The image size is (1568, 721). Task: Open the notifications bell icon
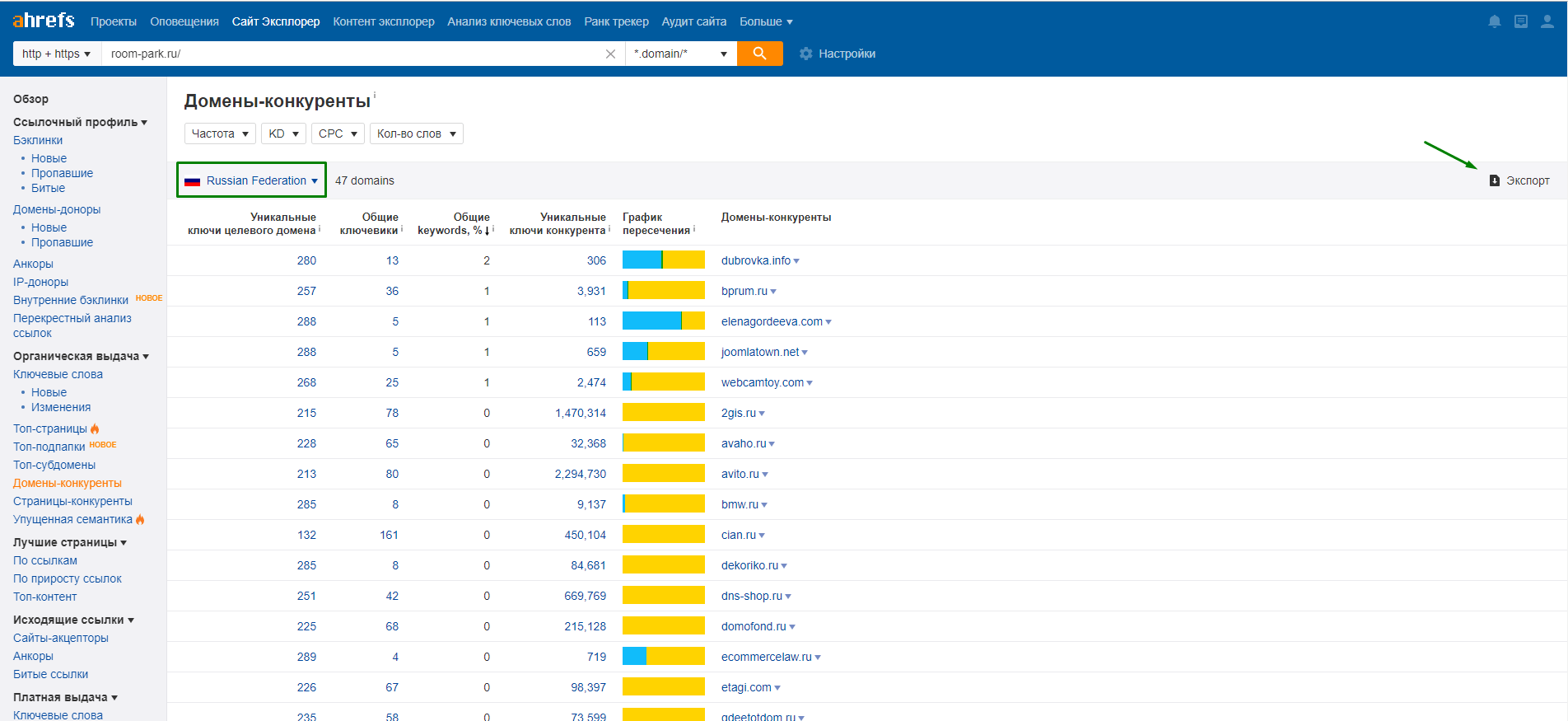click(x=1495, y=21)
